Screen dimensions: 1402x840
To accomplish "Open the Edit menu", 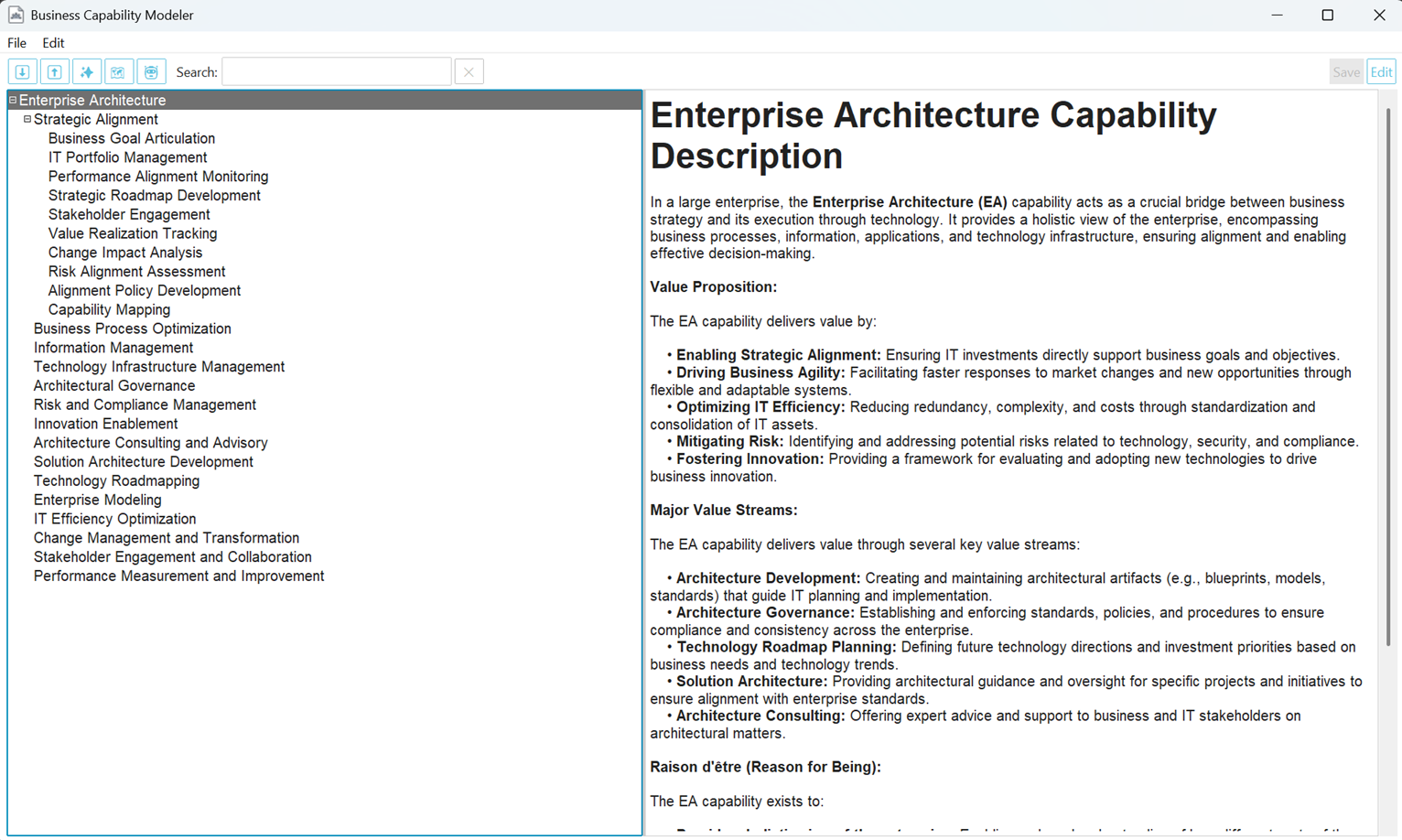I will click(53, 43).
